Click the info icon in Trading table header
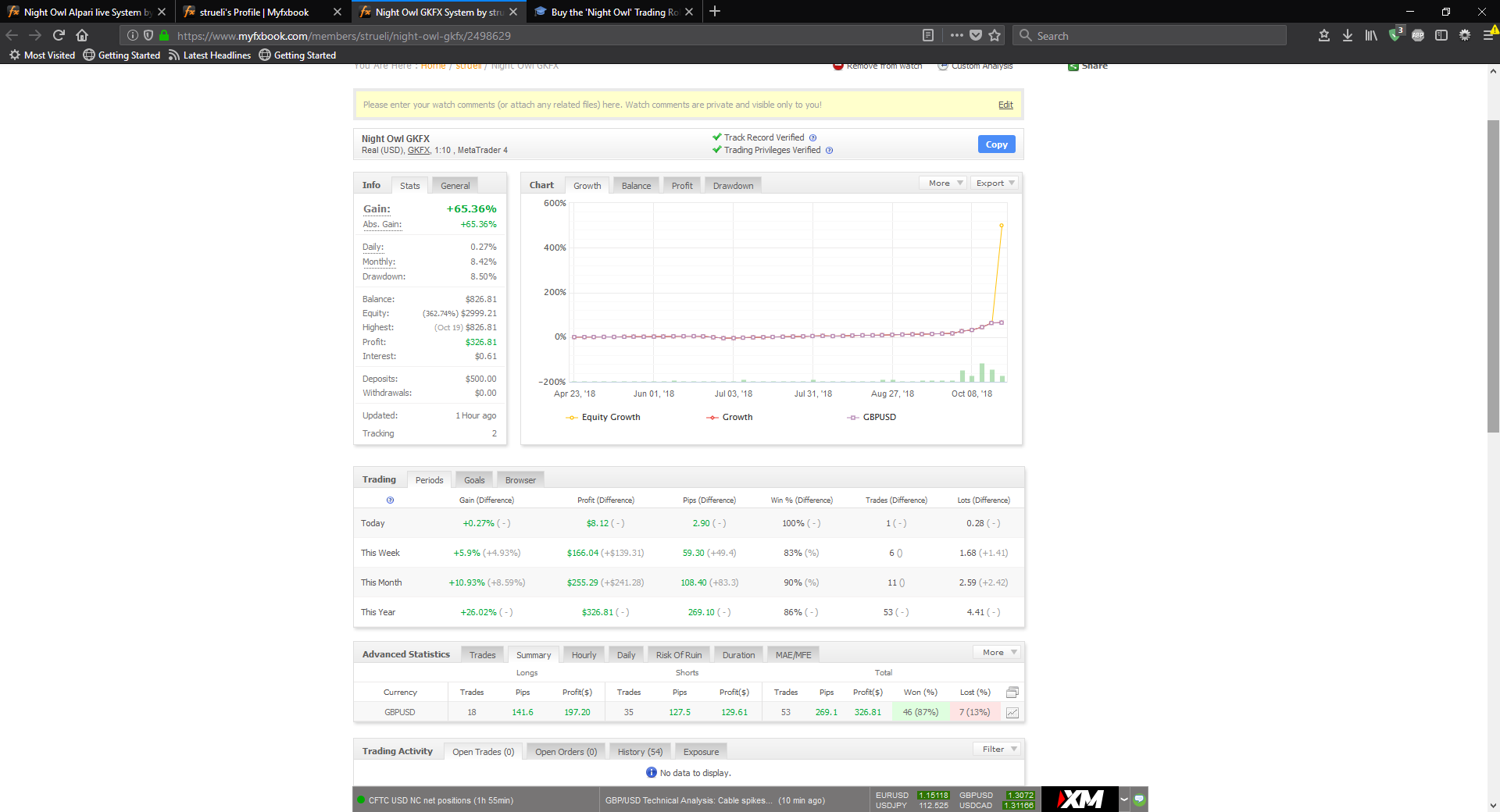The image size is (1500, 812). click(x=390, y=500)
